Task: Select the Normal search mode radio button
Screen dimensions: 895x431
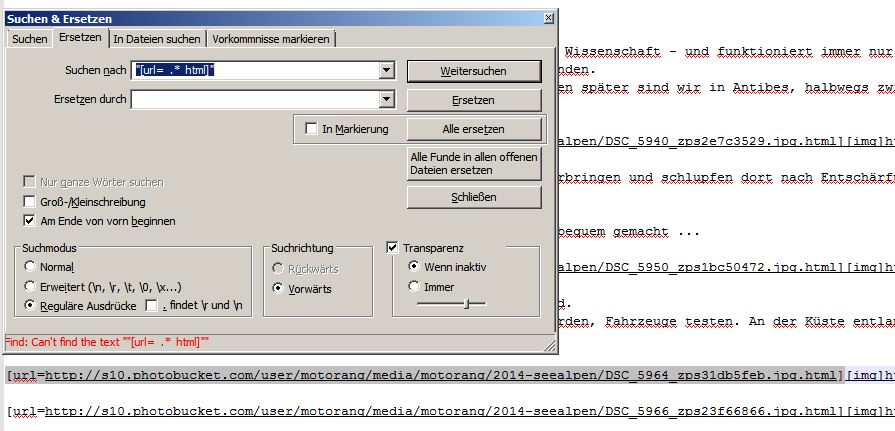Action: (x=31, y=267)
